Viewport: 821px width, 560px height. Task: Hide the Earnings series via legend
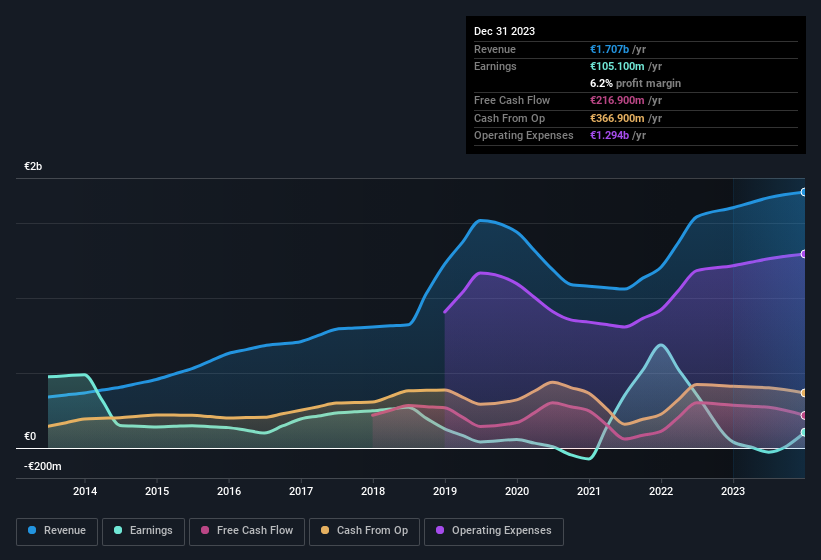click(x=144, y=530)
